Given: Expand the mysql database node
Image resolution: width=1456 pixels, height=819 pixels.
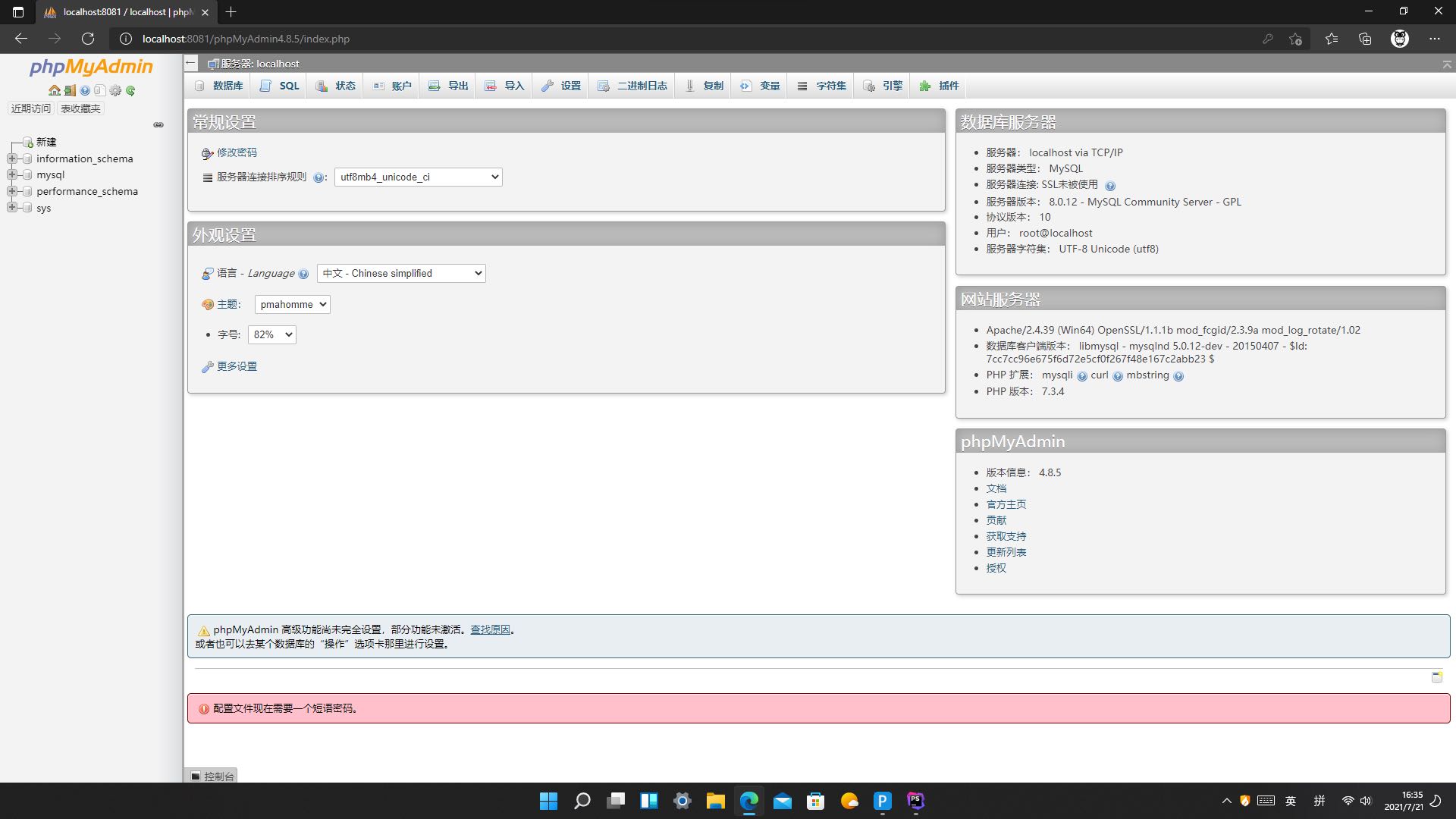Looking at the screenshot, I should click(12, 174).
